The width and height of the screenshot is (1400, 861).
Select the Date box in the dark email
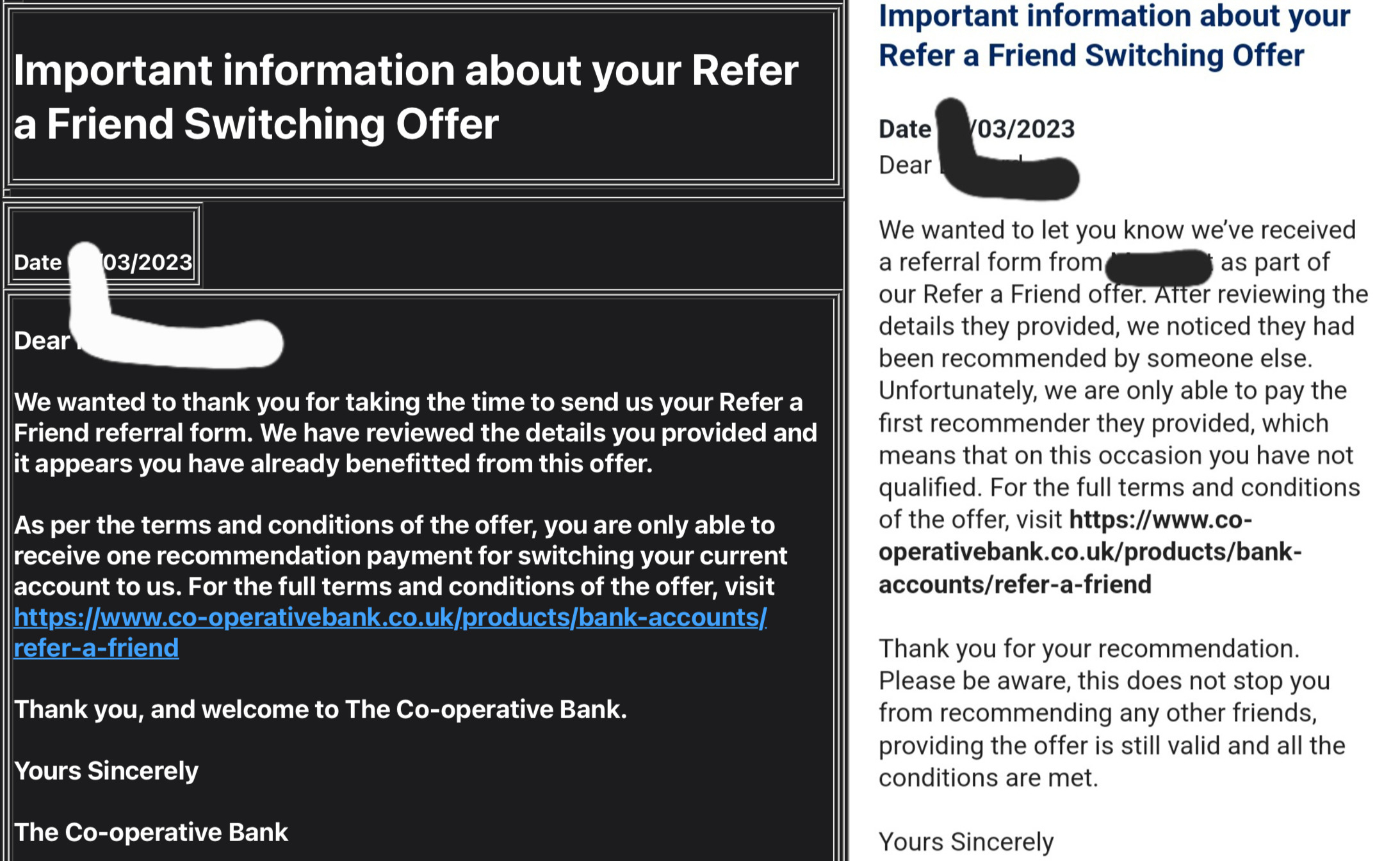pos(103,246)
